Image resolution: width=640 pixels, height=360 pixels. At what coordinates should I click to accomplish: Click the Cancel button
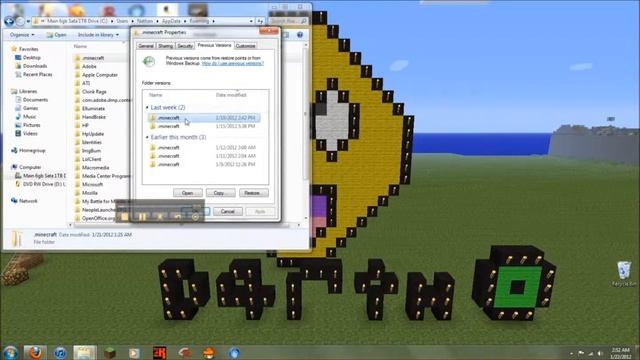[227, 211]
